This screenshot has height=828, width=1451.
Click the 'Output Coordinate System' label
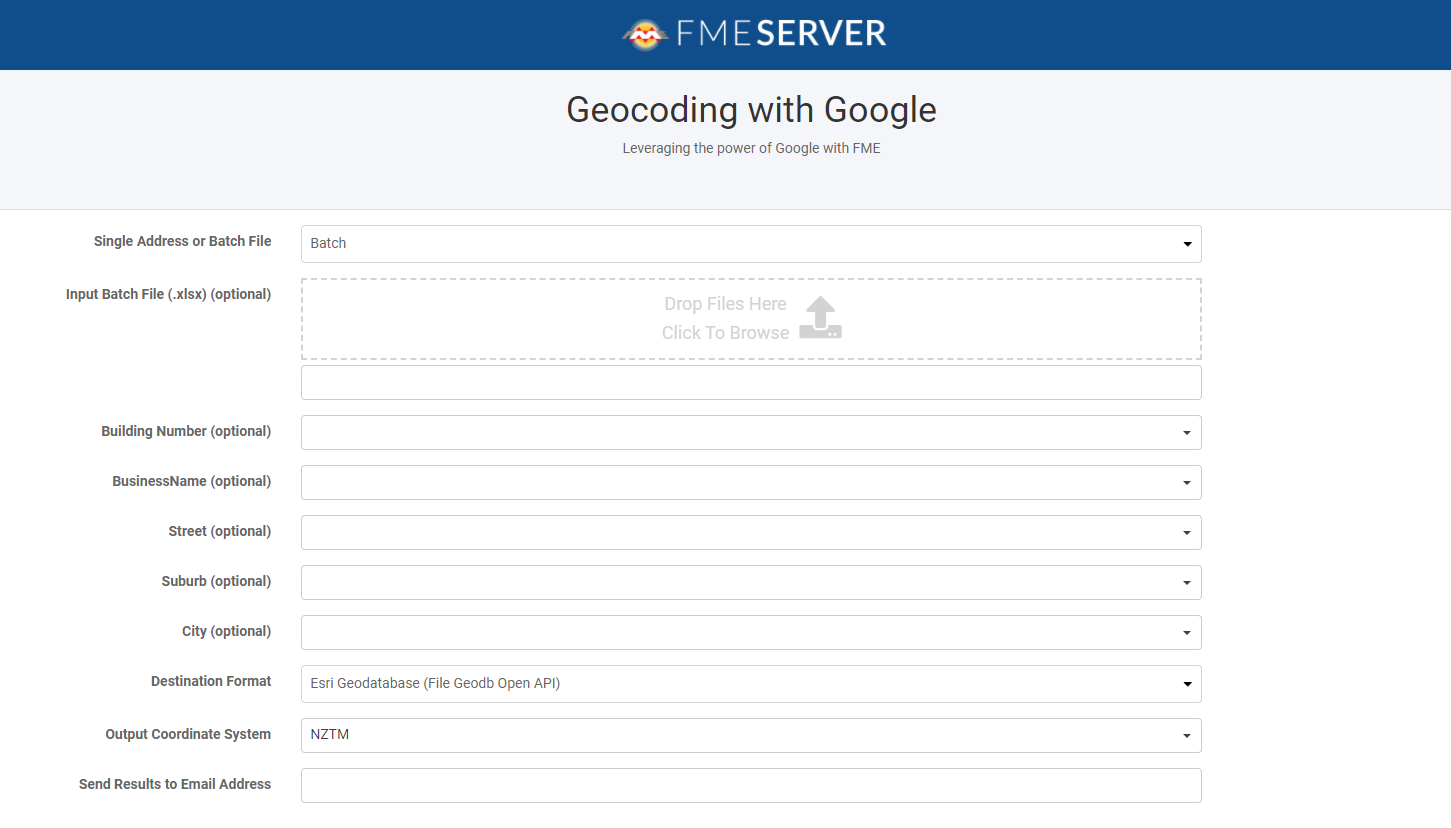tap(188, 734)
